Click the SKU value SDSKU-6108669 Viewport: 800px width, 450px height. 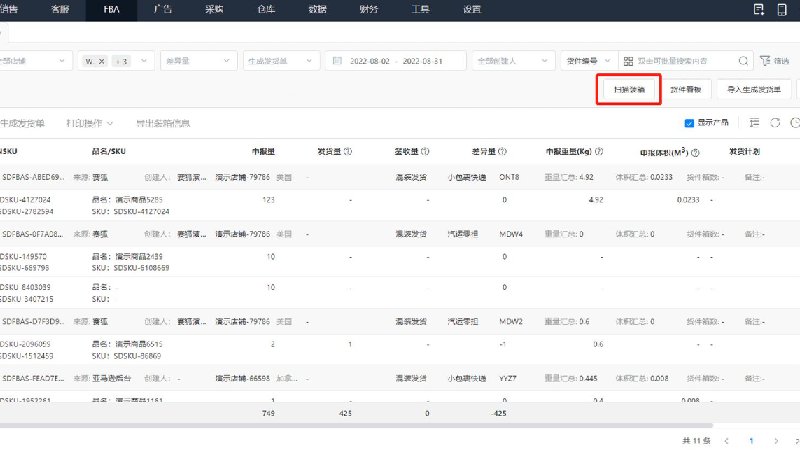(141, 268)
